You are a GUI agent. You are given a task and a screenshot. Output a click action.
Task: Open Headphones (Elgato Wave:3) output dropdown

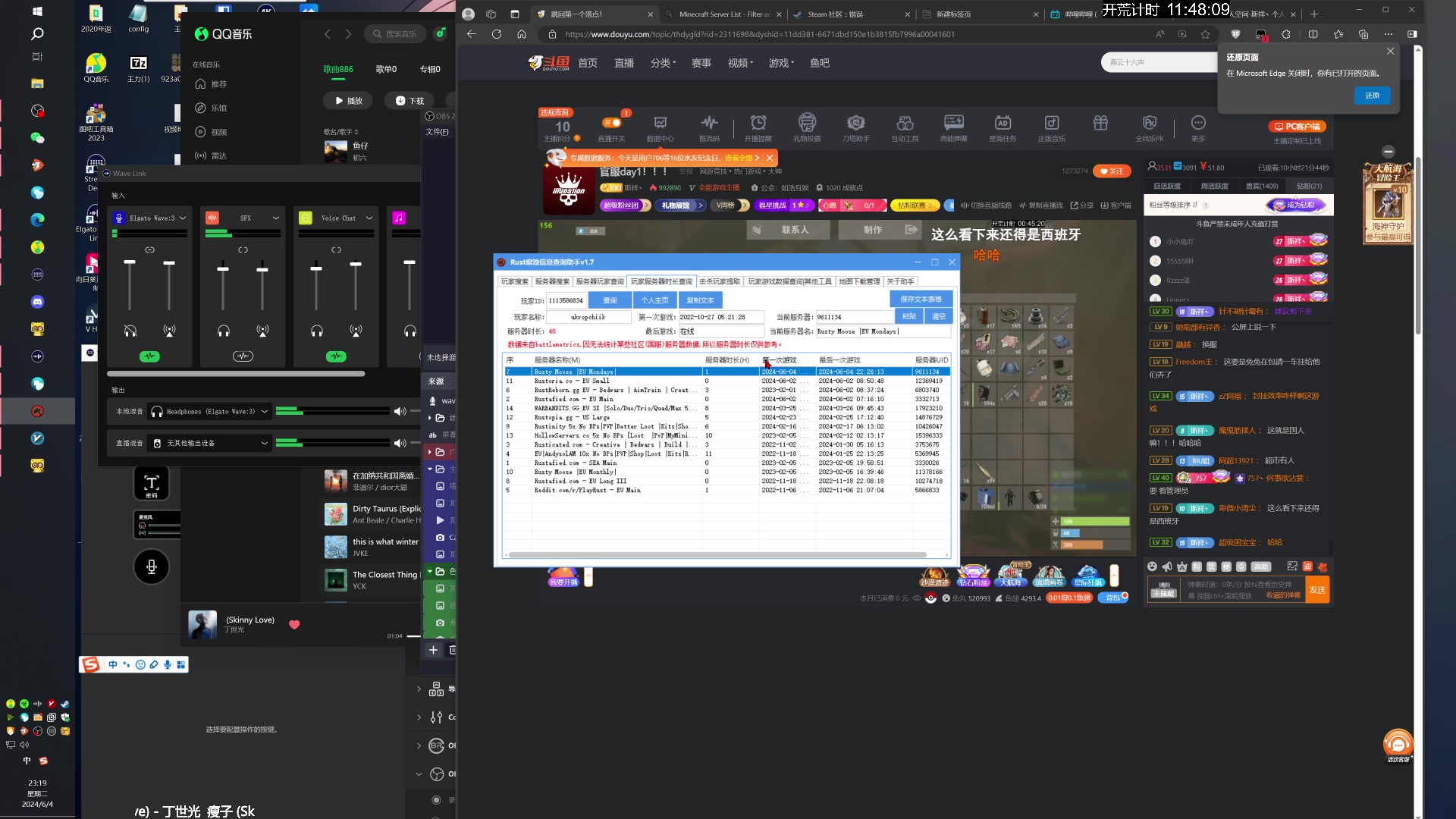[x=265, y=412]
